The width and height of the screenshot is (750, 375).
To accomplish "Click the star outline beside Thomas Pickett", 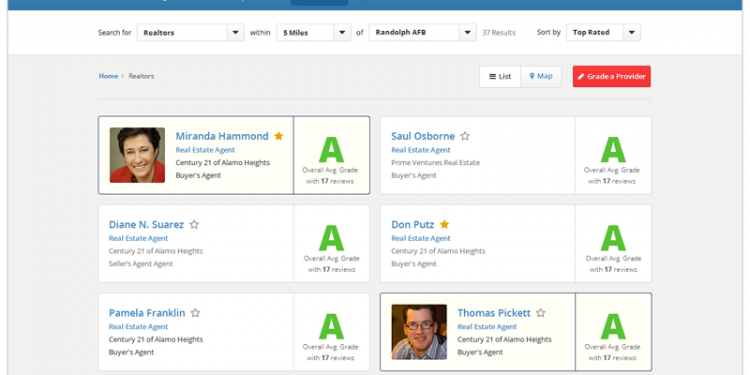I will 540,313.
